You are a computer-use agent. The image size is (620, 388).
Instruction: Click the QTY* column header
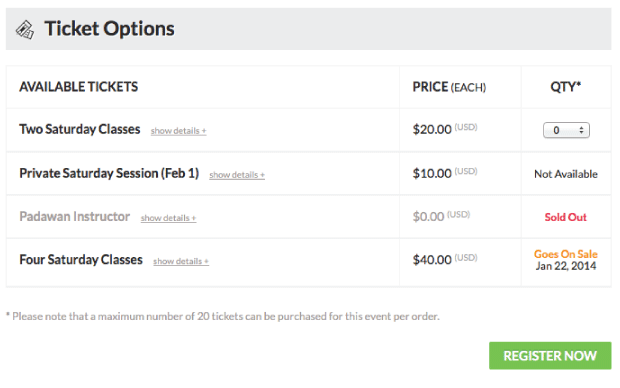[x=566, y=87]
